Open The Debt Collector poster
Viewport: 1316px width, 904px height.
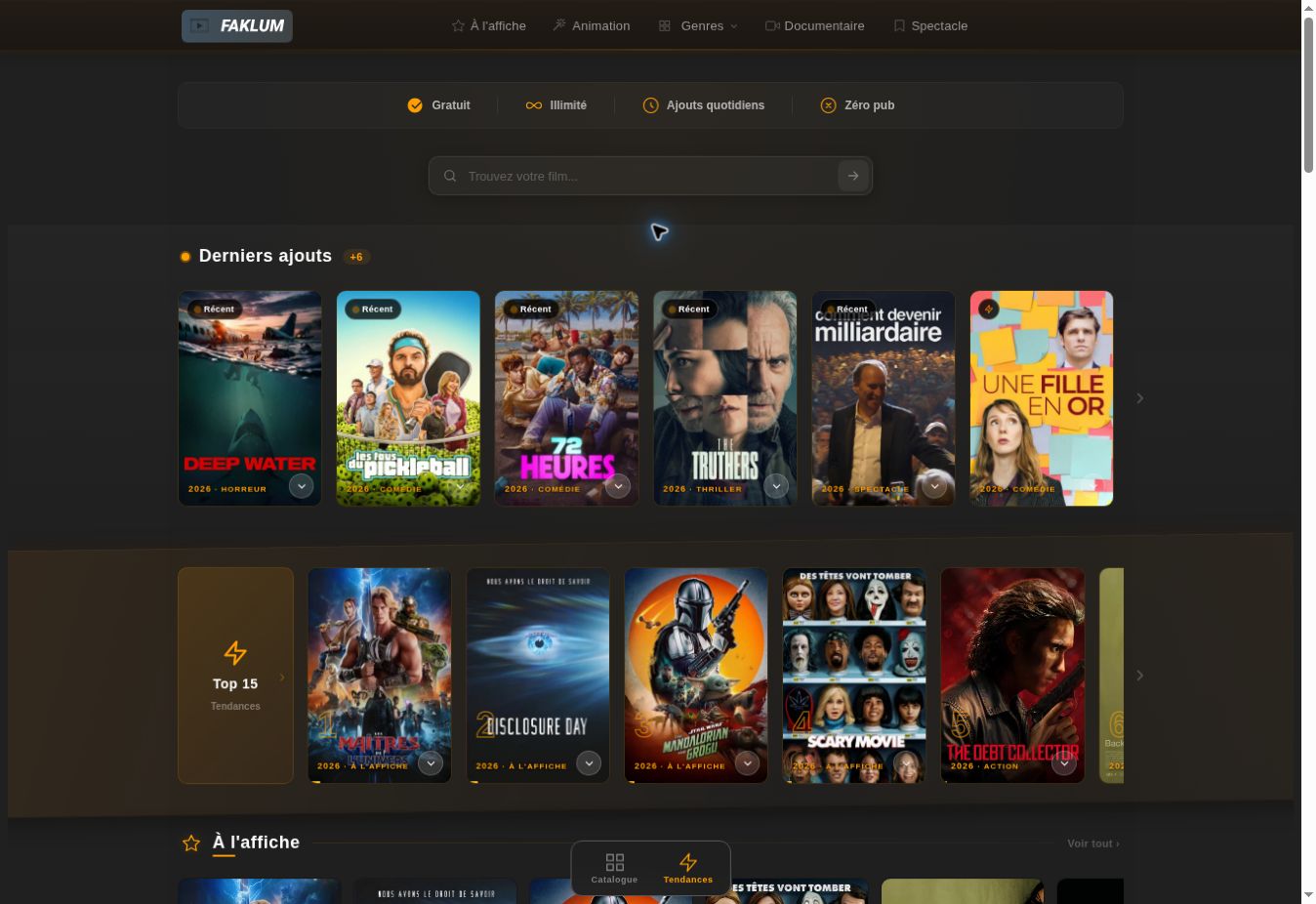pos(1011,676)
